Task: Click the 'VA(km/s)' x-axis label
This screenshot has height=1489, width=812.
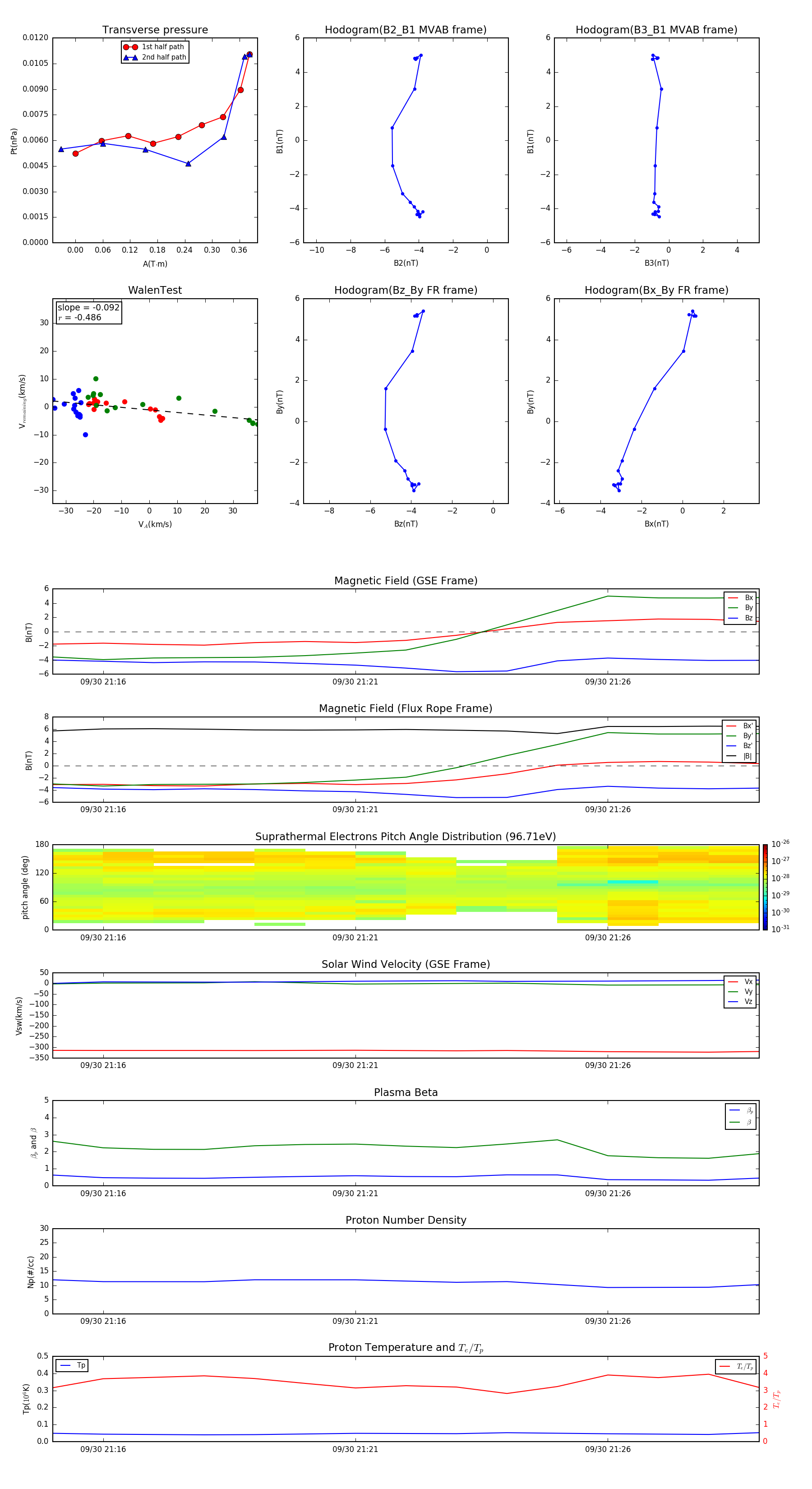Action: 155,524
